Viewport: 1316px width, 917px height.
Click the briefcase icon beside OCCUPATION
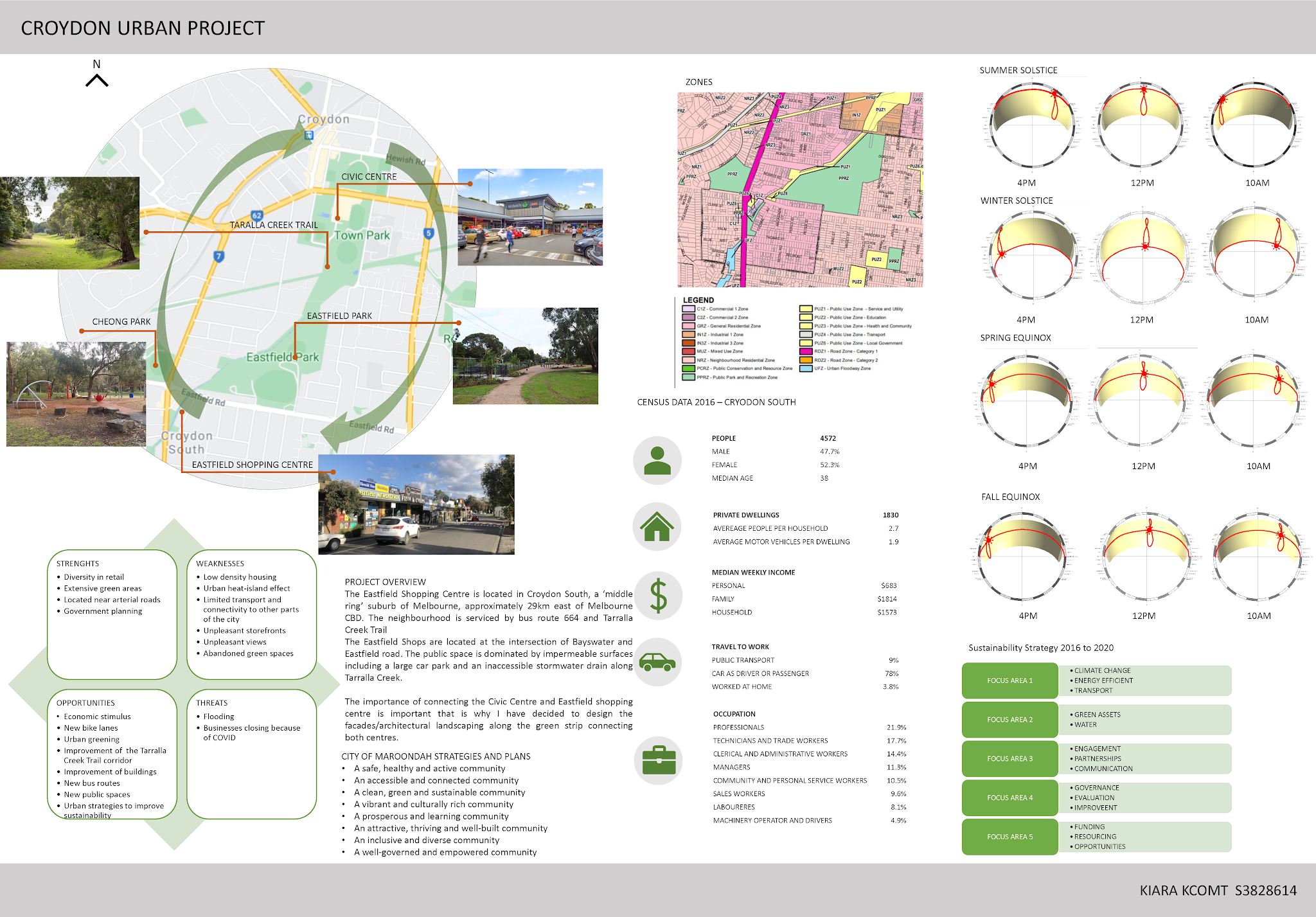(659, 761)
